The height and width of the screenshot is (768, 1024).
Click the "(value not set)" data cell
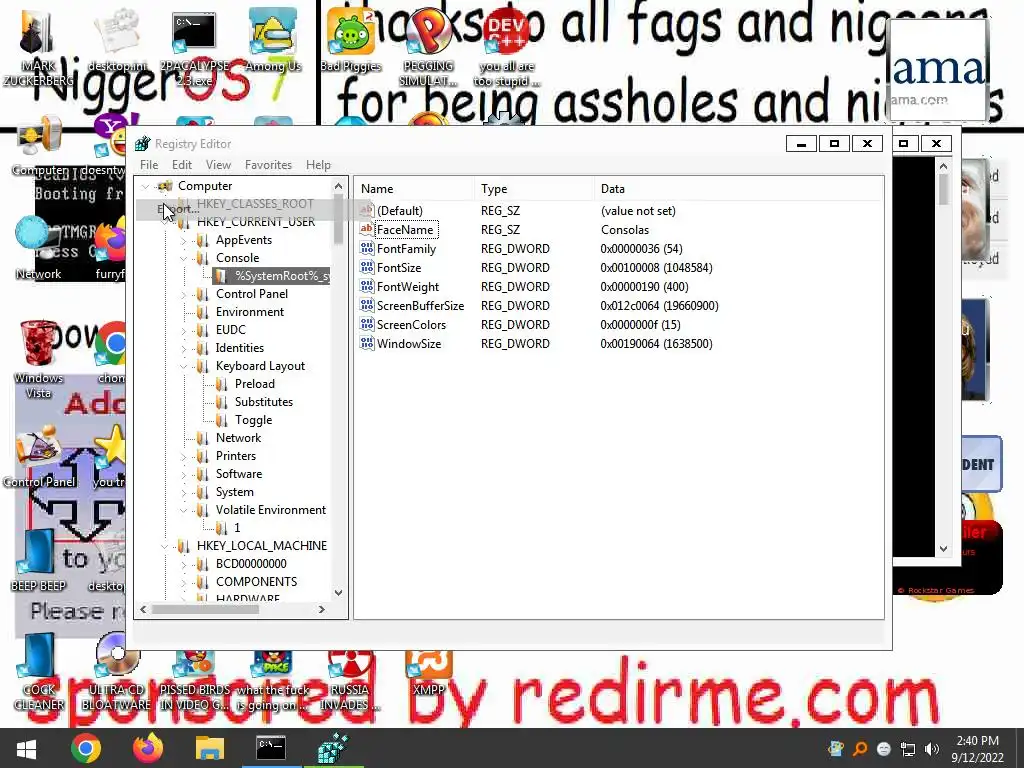638,211
